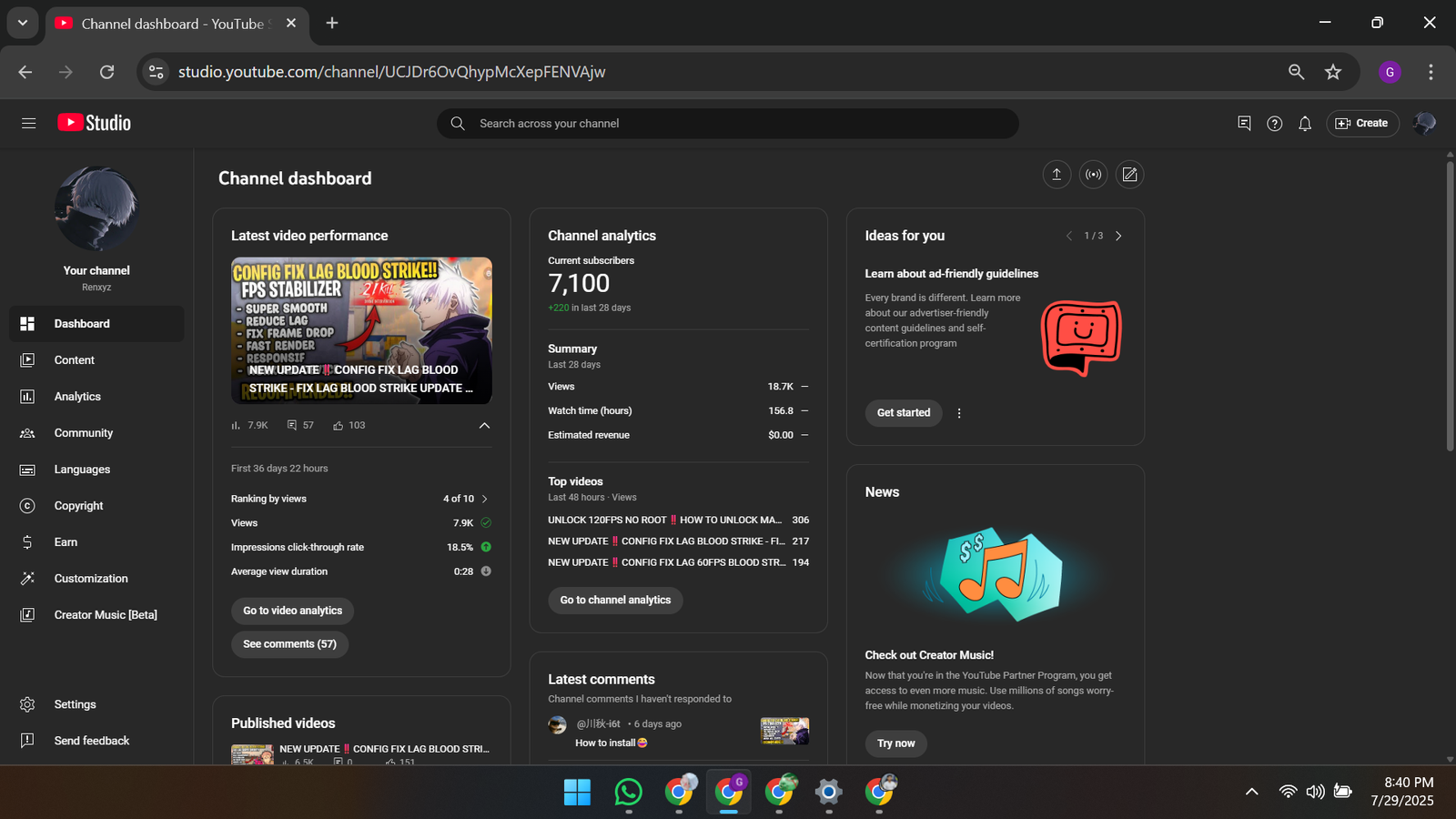View site information icon in address bar

coord(157,72)
